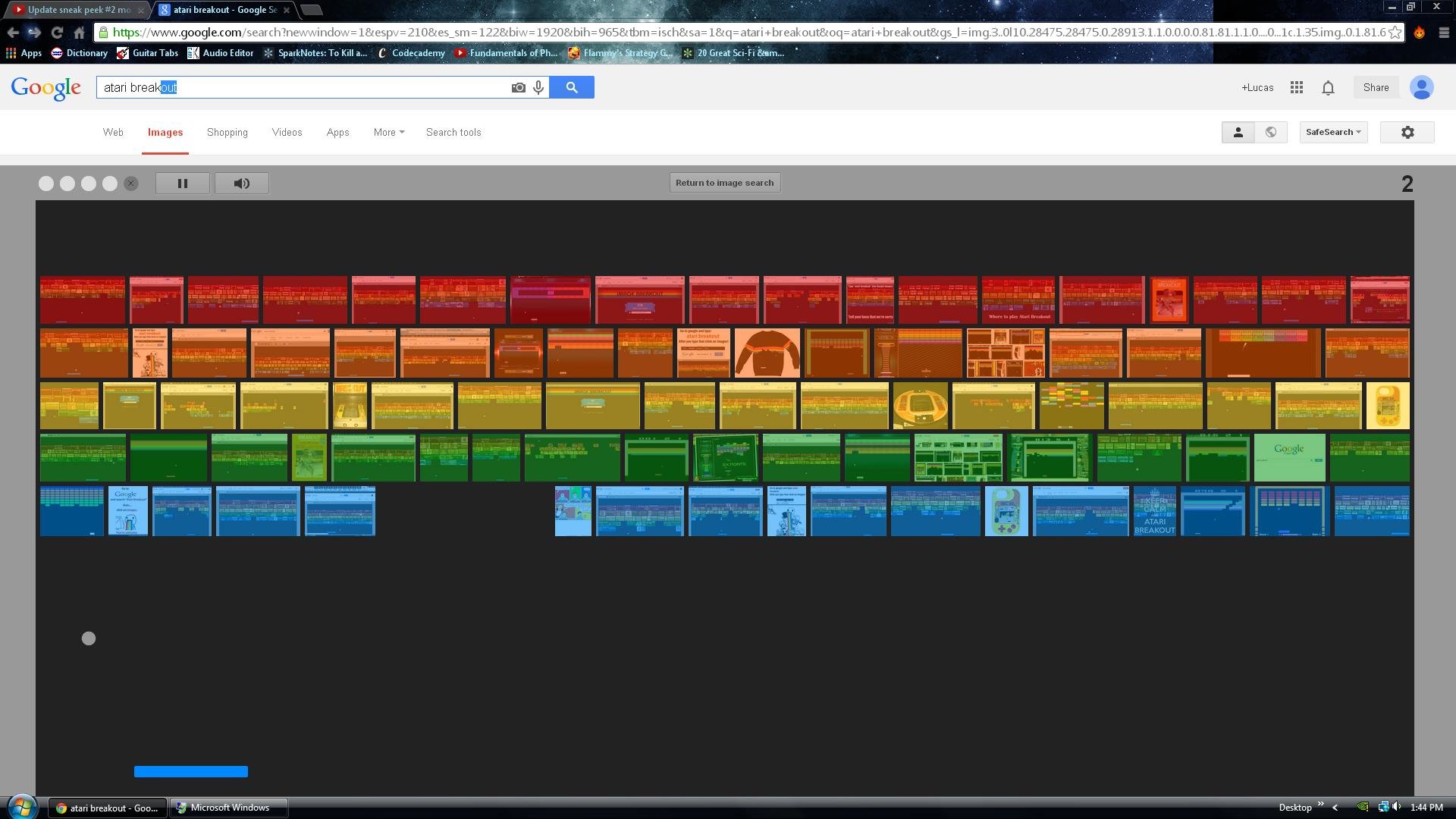The image size is (1456, 819).
Task: Toggle personal results person icon
Action: (1238, 132)
